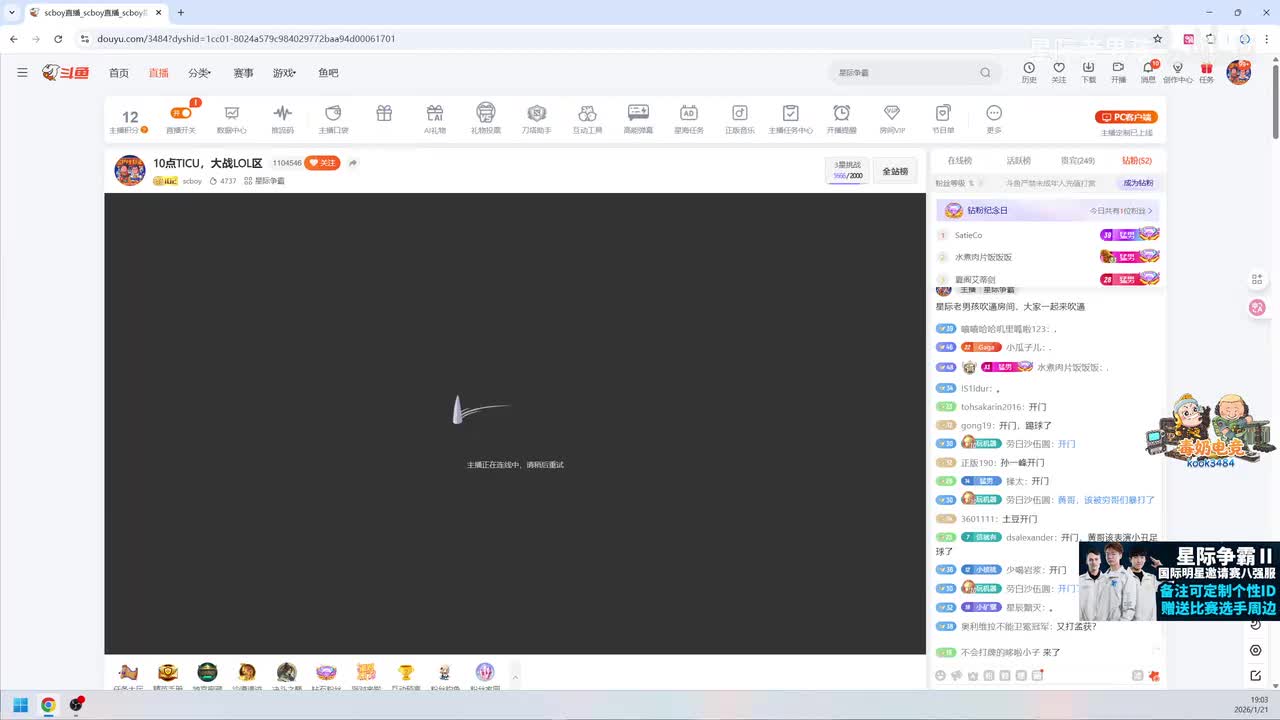Switch to the 贵宾(249) tab
Screen dimensions: 1280x720
tap(1078, 160)
